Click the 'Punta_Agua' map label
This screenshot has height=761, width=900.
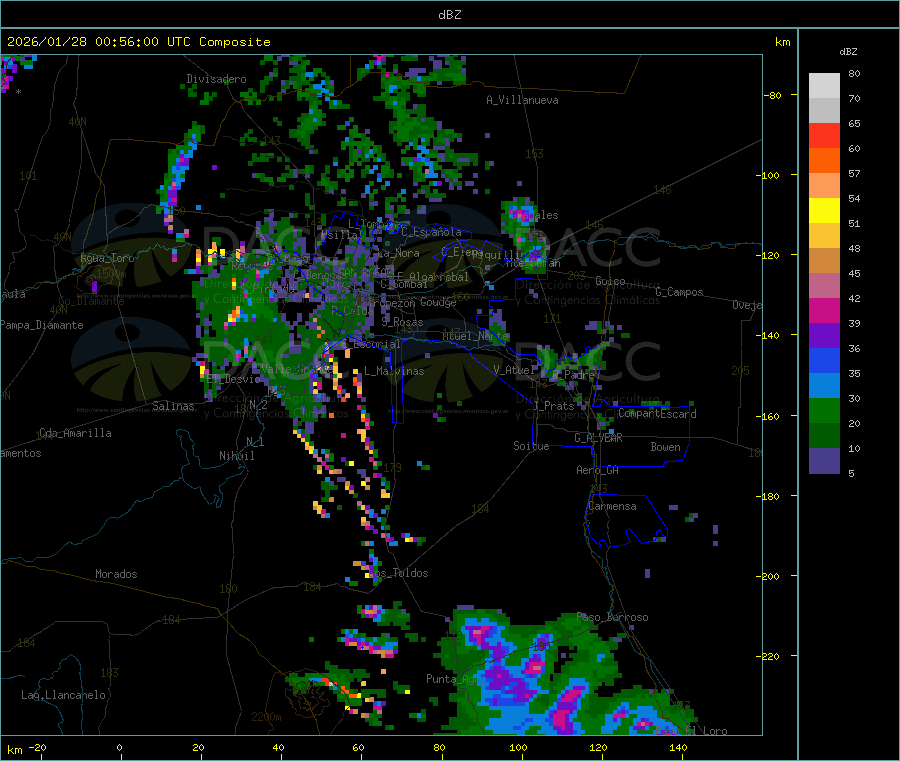pos(456,679)
